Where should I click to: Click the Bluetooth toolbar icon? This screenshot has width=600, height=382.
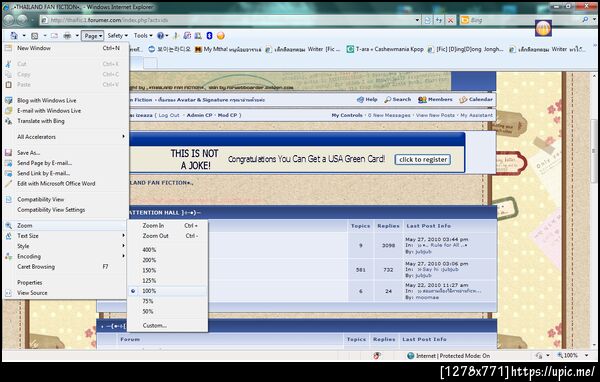(x=209, y=36)
